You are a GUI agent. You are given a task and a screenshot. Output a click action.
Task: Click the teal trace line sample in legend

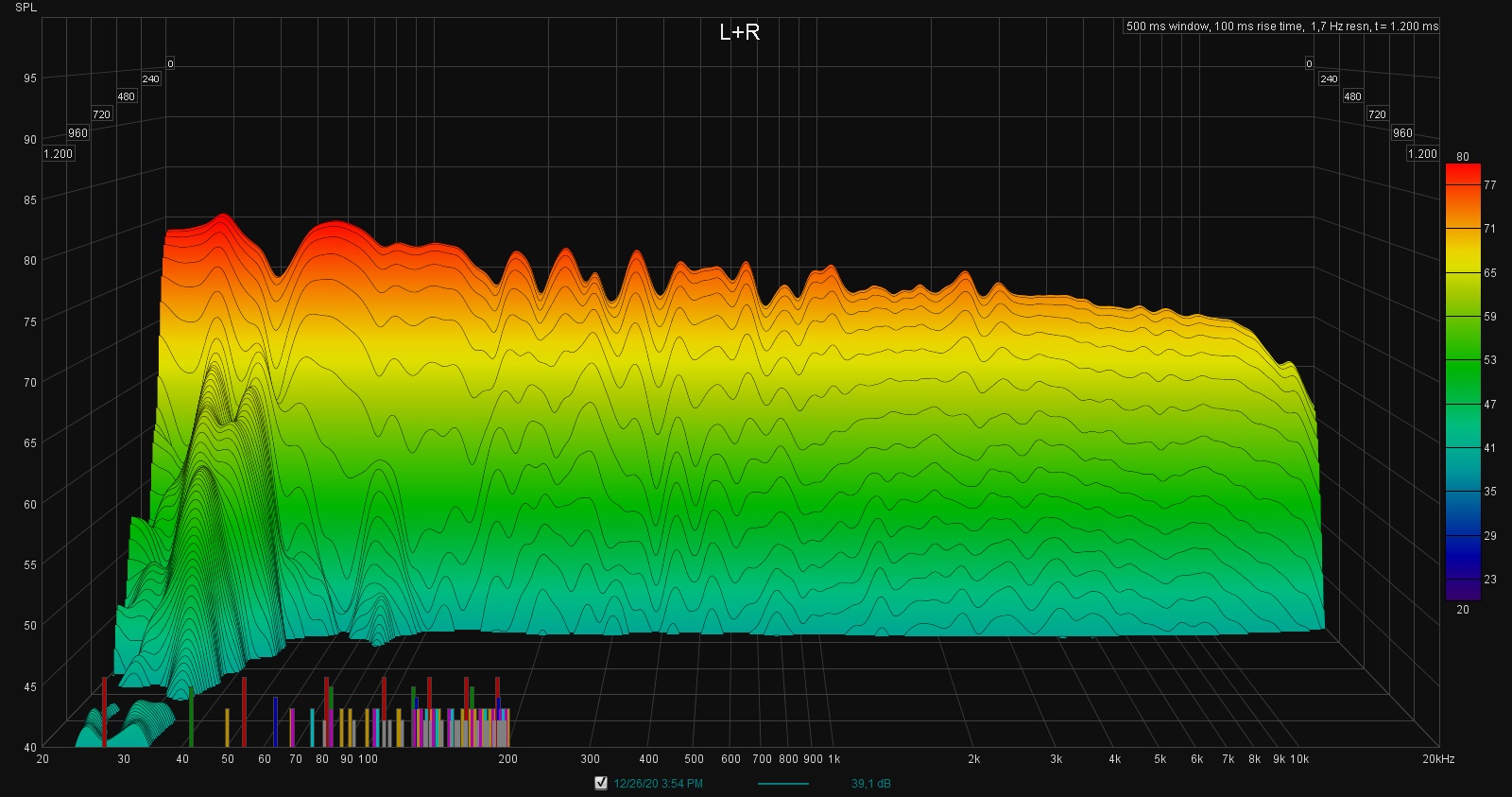pos(782,784)
